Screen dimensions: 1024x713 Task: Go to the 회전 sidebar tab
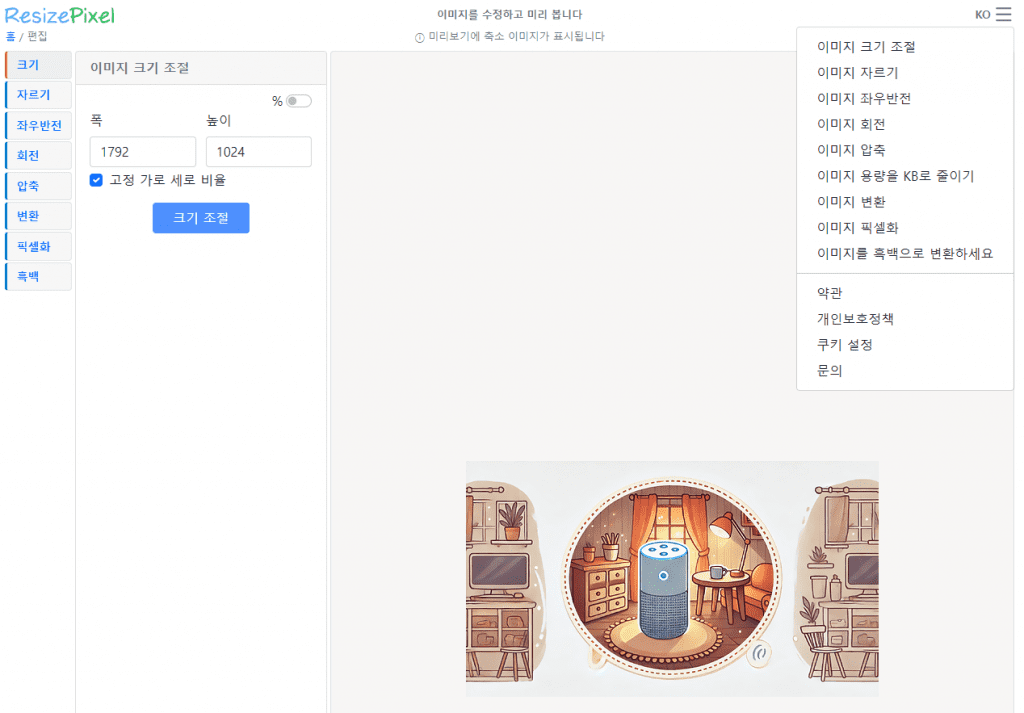pyautogui.click(x=38, y=156)
